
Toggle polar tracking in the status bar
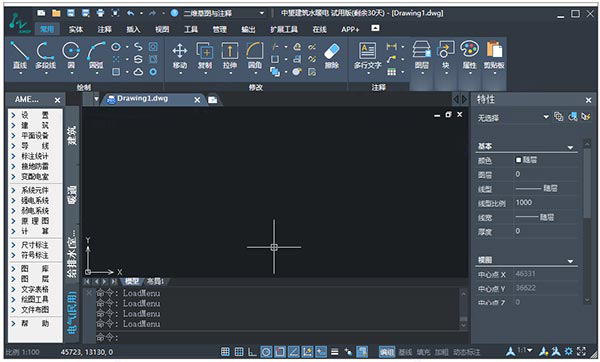(266, 351)
